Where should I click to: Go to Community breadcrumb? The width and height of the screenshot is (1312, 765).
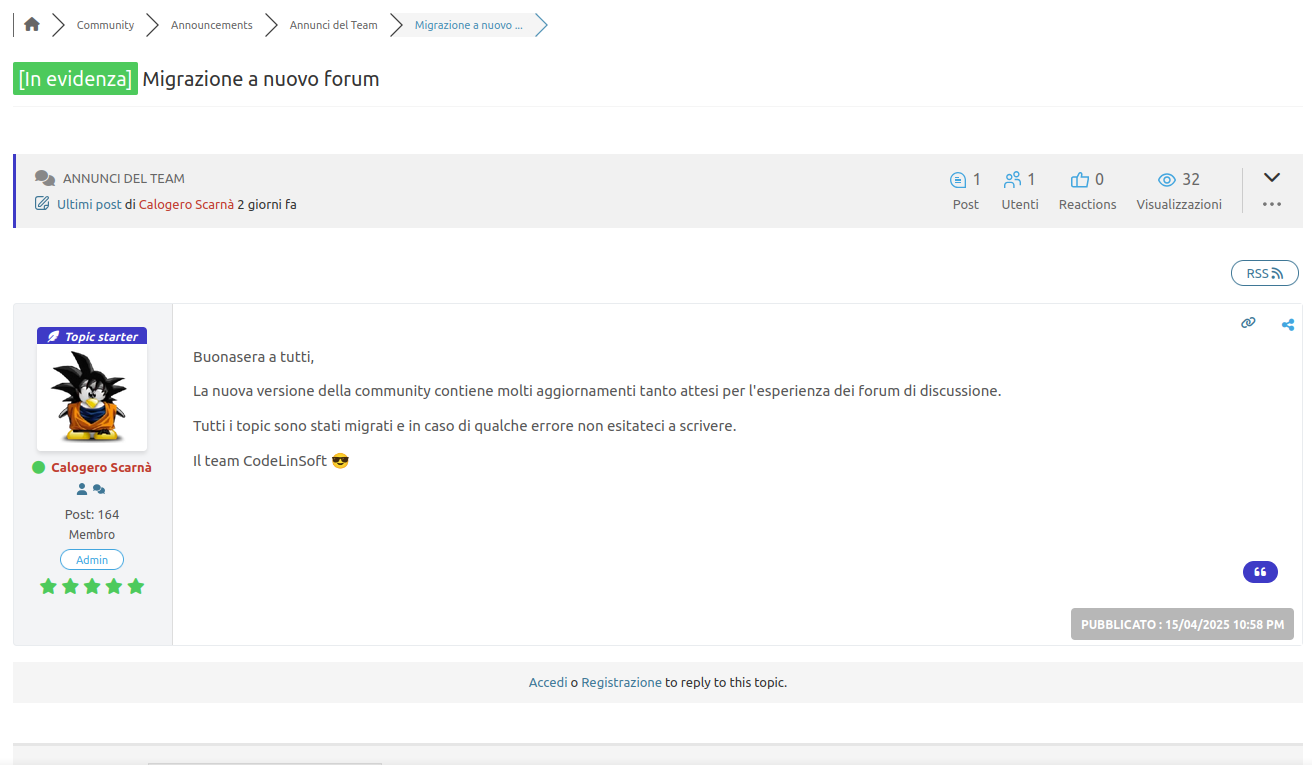click(x=105, y=25)
